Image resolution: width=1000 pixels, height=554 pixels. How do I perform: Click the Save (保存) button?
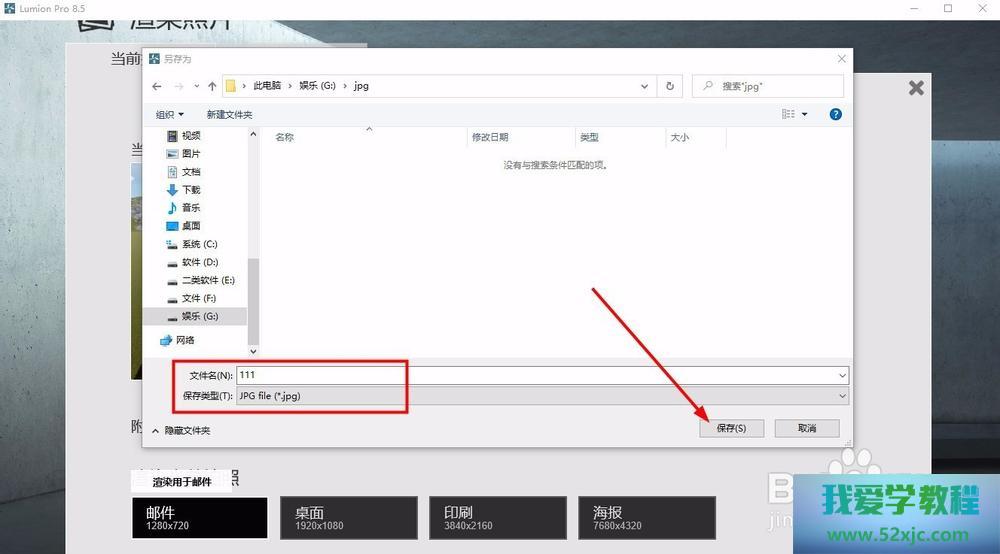tap(731, 428)
